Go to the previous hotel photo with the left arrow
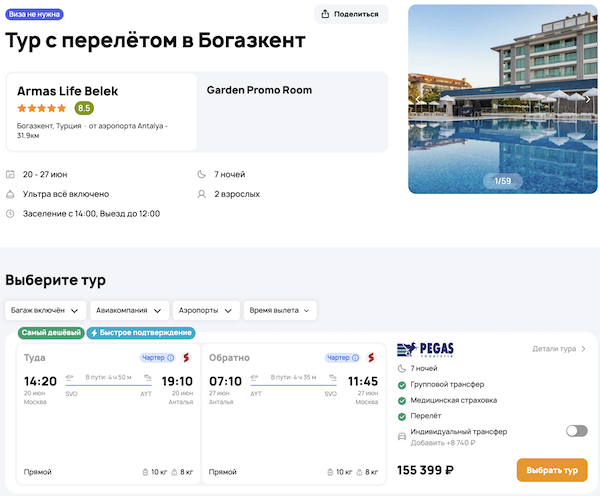The height and width of the screenshot is (496, 600). (419, 99)
